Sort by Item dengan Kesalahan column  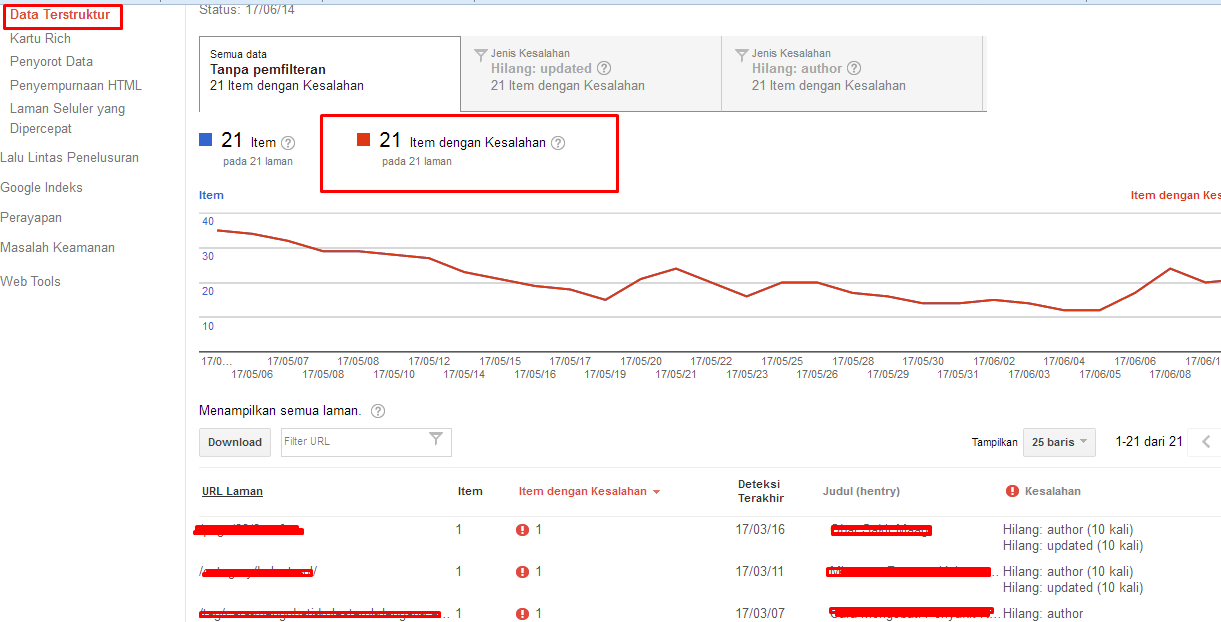(589, 491)
